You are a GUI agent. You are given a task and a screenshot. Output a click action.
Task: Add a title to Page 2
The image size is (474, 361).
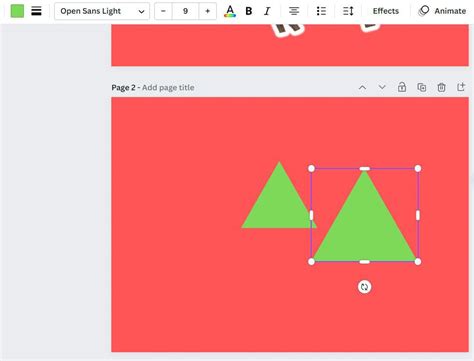coord(168,88)
